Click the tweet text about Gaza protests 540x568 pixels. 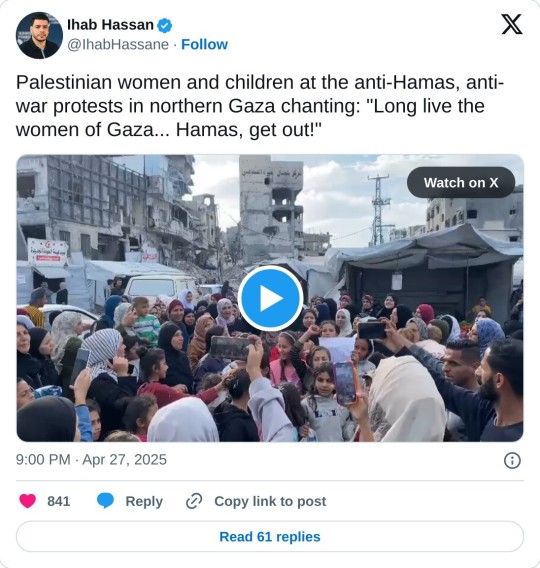click(x=260, y=106)
